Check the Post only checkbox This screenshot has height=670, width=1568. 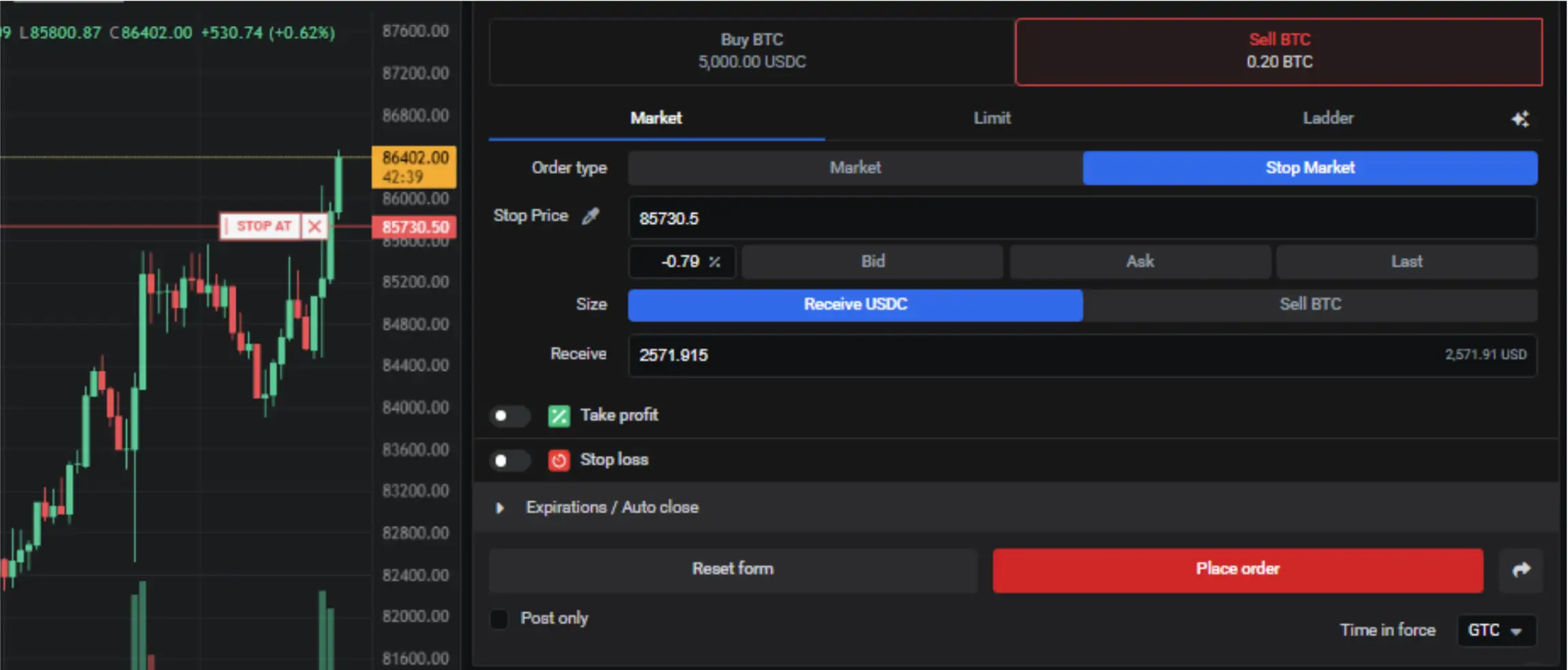point(499,619)
